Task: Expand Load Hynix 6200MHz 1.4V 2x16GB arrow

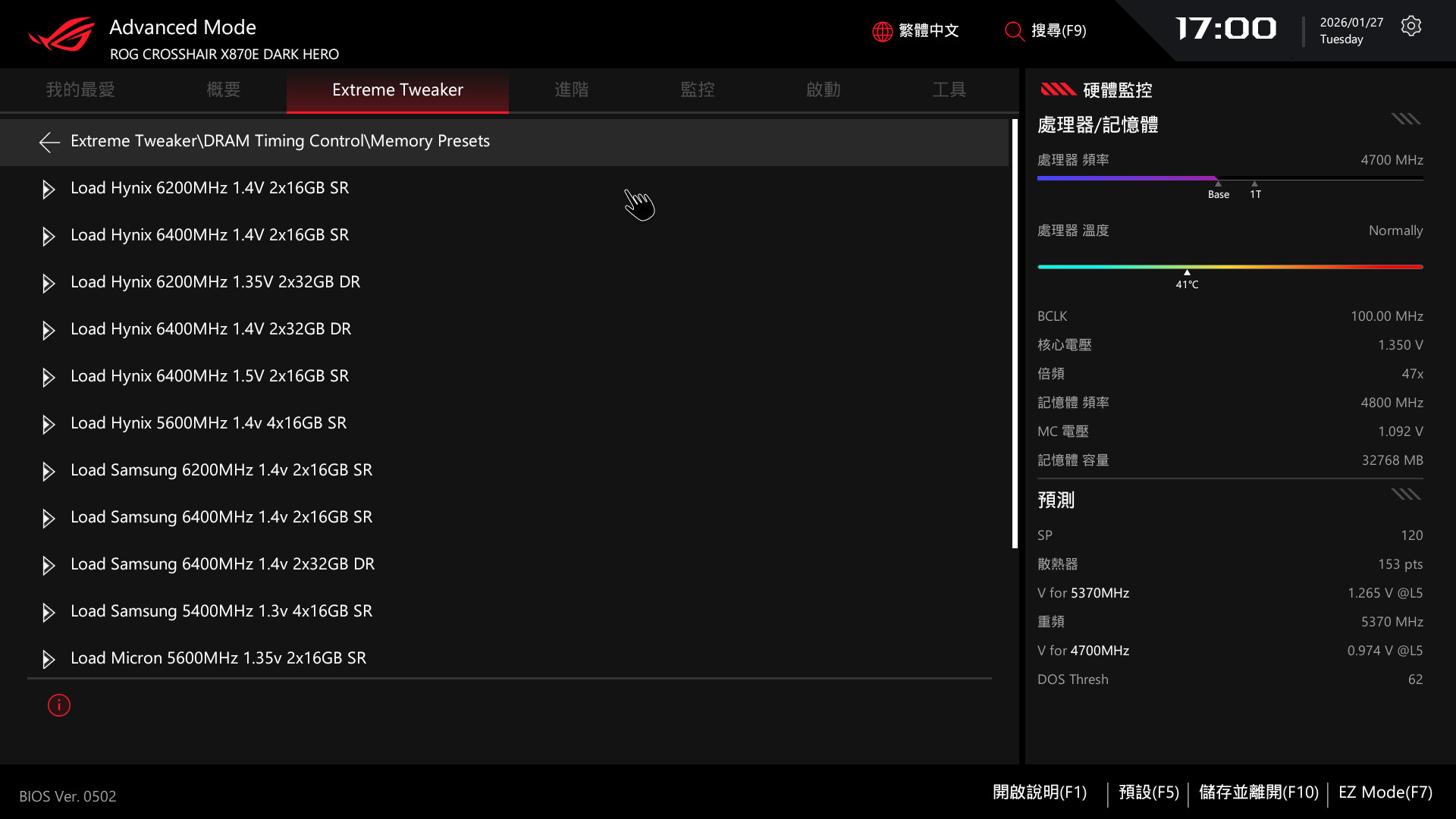Action: point(49,189)
